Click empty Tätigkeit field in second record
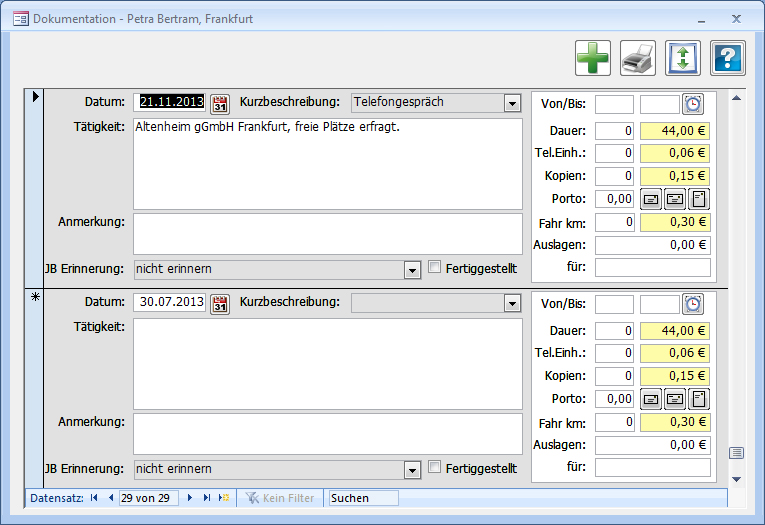The height and width of the screenshot is (525, 765). click(328, 364)
